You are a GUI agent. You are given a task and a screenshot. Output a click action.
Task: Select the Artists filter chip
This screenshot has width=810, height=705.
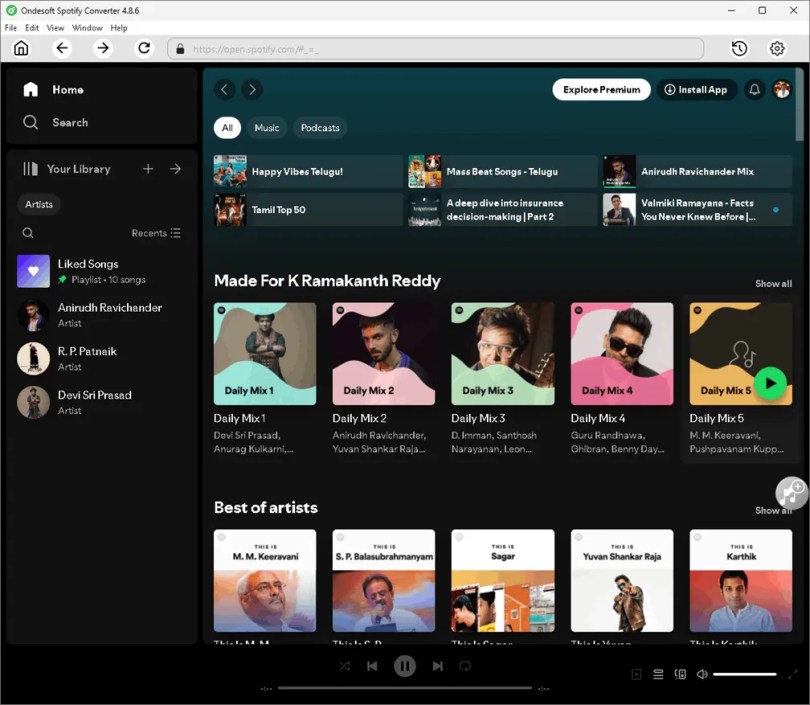point(39,205)
